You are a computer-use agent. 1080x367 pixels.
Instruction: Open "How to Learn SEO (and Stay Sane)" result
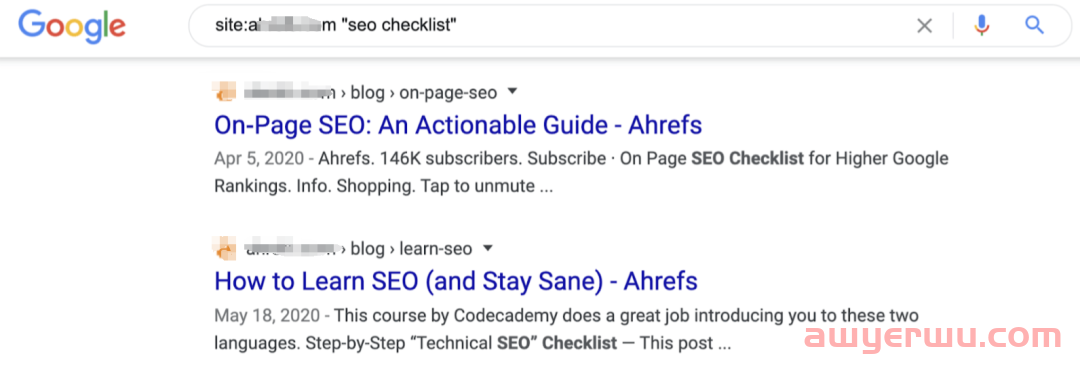(x=456, y=281)
